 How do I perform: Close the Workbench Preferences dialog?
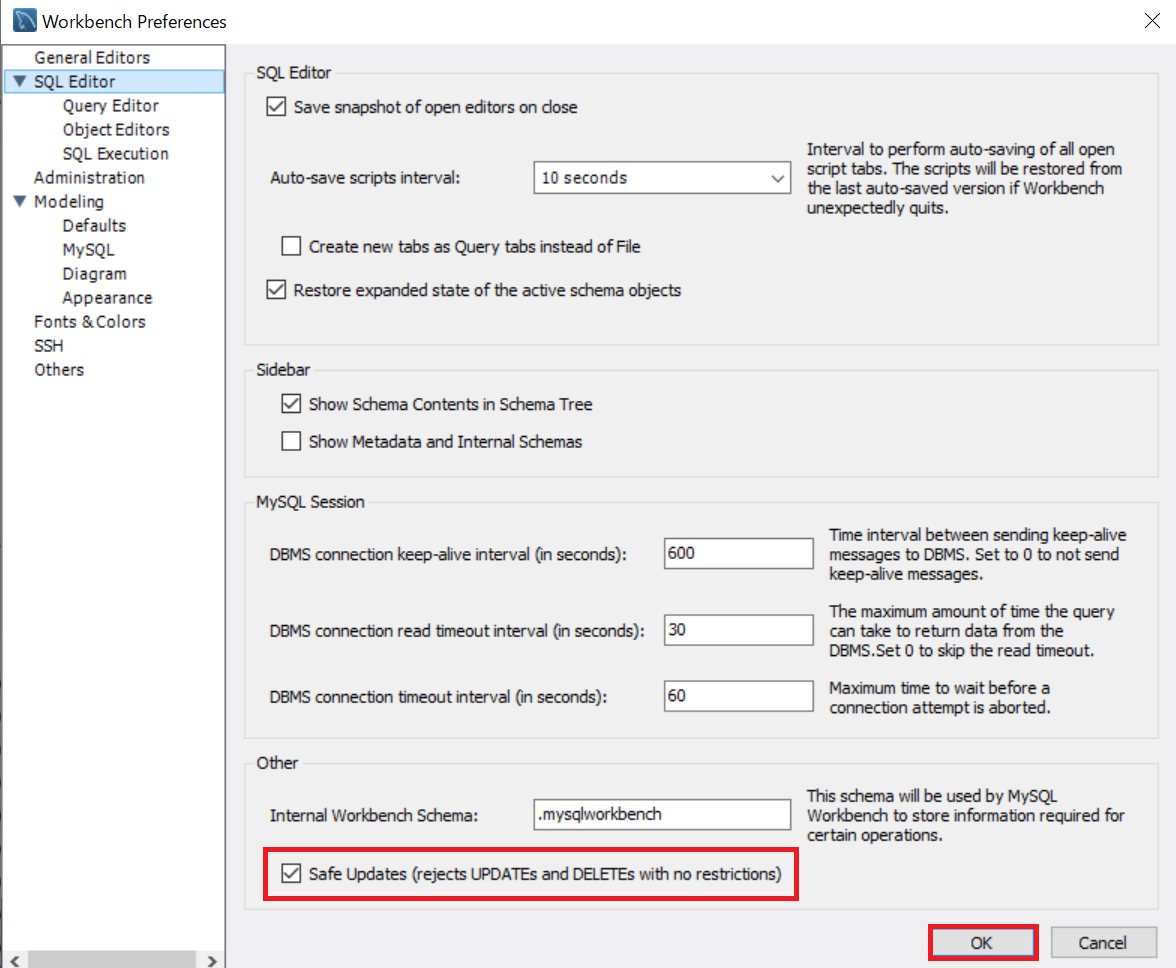point(1152,20)
